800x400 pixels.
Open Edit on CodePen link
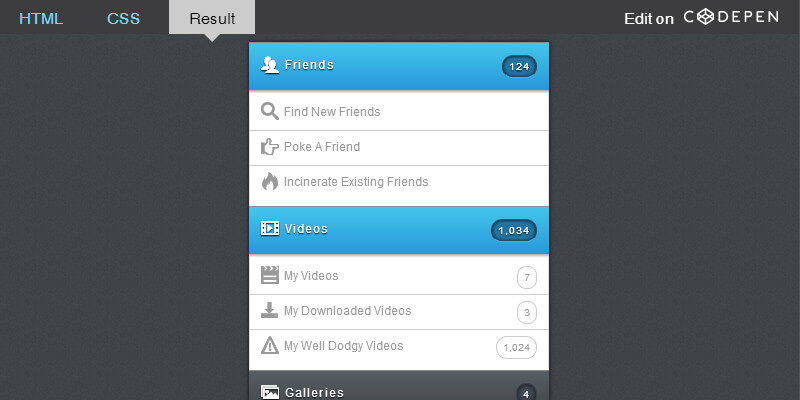tap(701, 17)
